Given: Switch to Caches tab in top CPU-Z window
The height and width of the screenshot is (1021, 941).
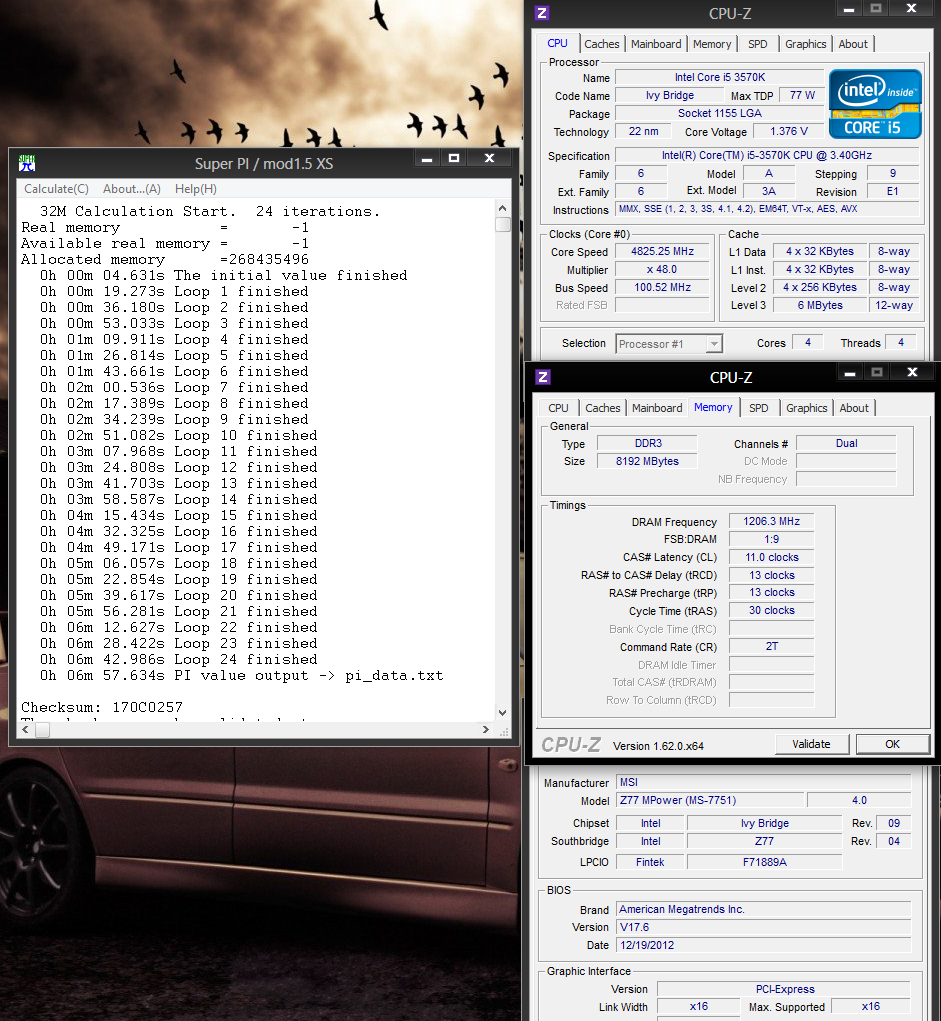Looking at the screenshot, I should coord(602,44).
